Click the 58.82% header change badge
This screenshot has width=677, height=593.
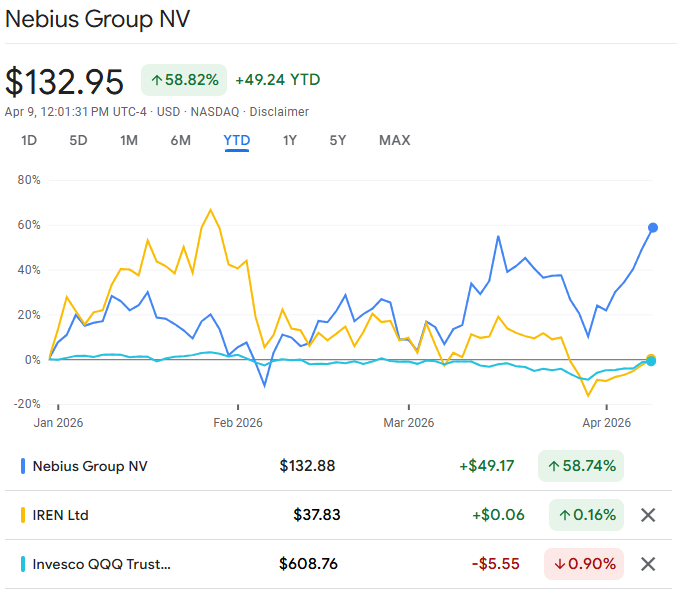coord(184,80)
